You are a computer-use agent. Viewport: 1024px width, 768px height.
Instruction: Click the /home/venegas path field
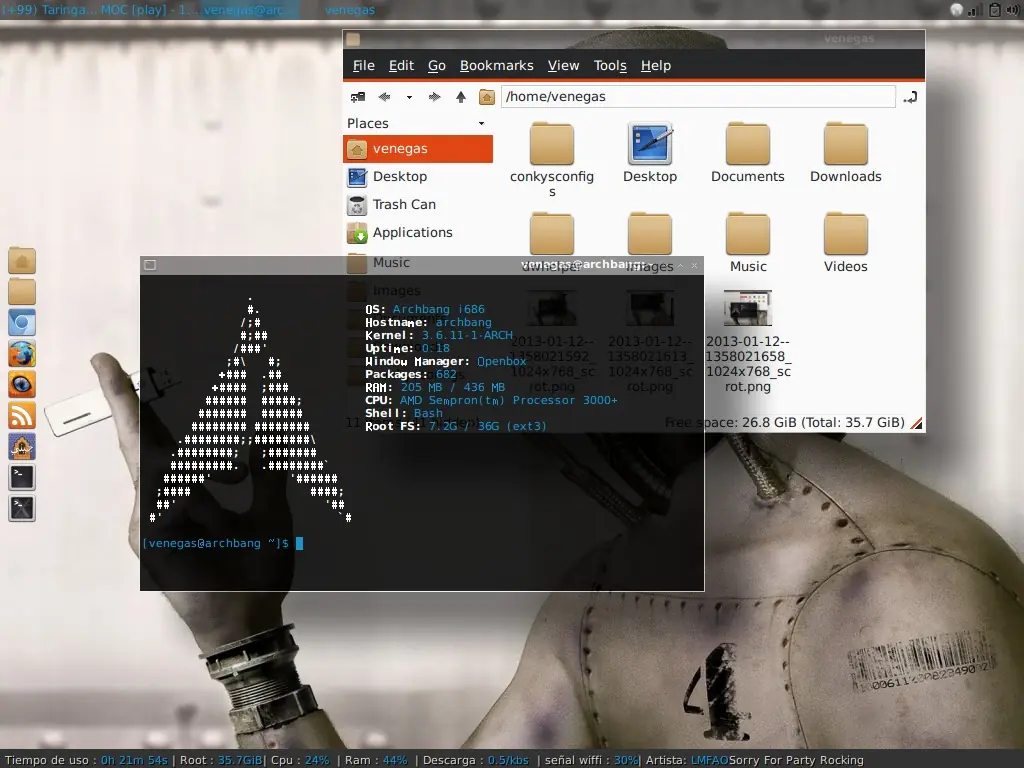point(698,97)
